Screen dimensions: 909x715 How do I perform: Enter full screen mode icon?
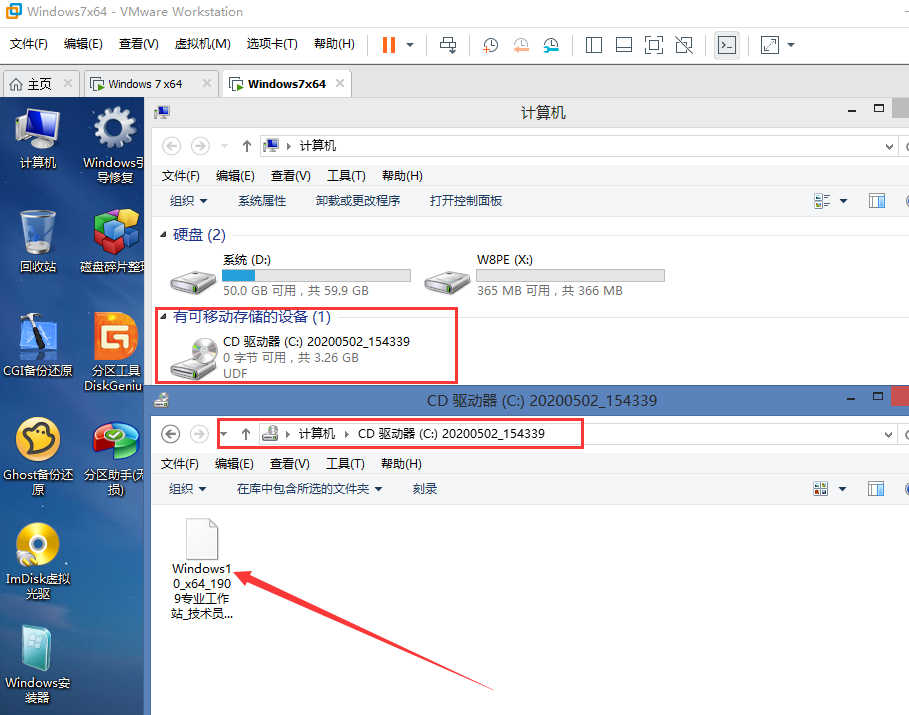654,45
